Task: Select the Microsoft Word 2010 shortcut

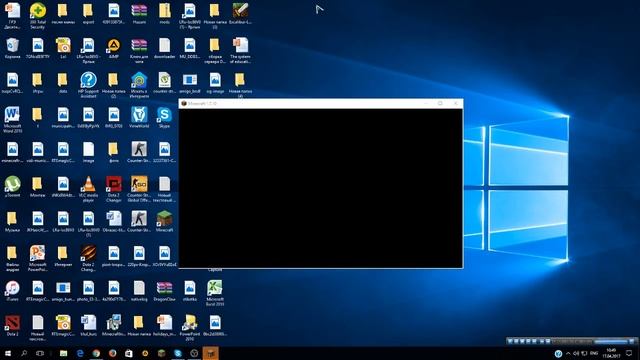Action: (12, 120)
